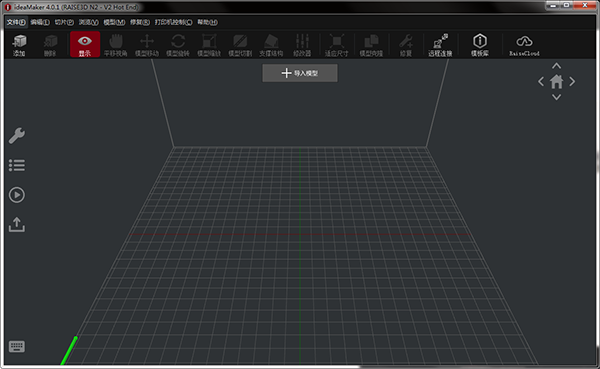Open the Remote connection (远程连接) icon

click(440, 45)
